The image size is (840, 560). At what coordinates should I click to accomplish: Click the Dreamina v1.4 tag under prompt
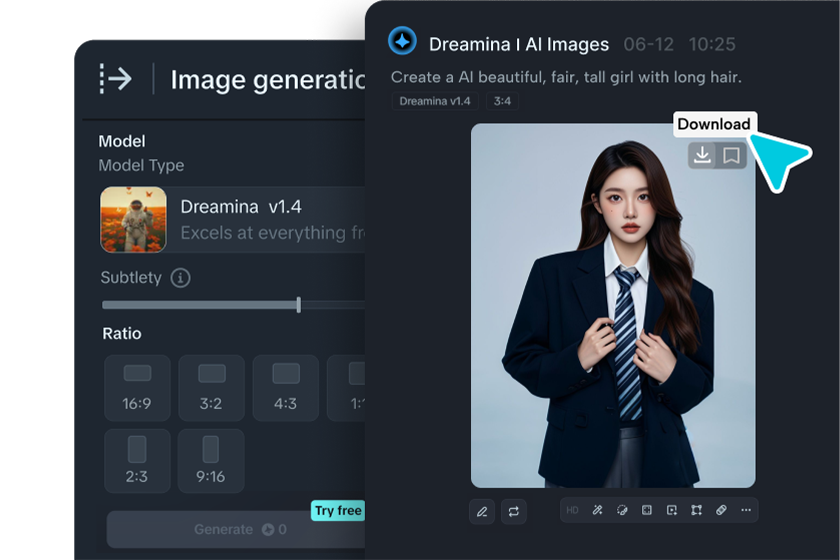[434, 101]
